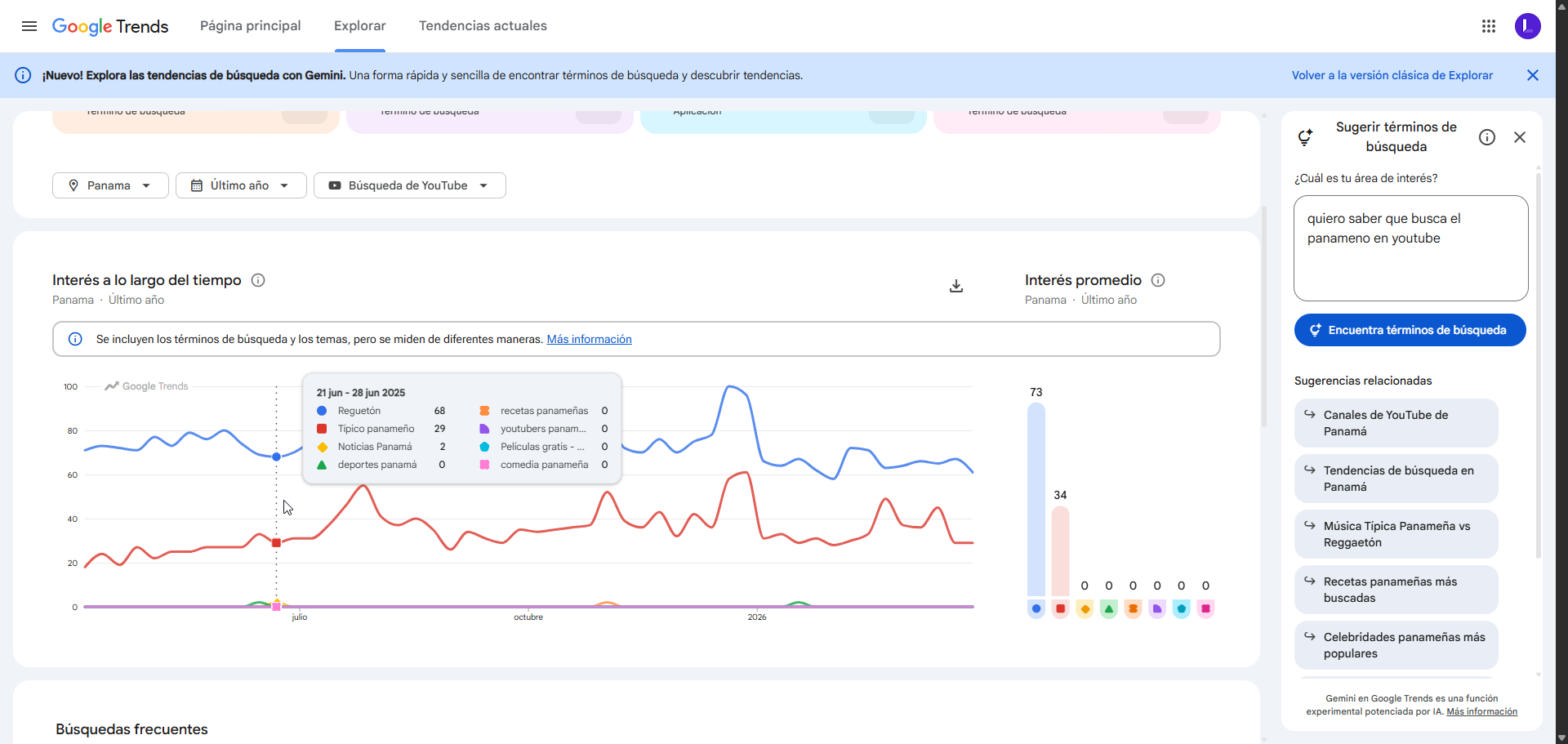Select suggestion Música Típica Panameña vs Reggaetón
The height and width of the screenshot is (744, 1568).
click(x=1396, y=534)
